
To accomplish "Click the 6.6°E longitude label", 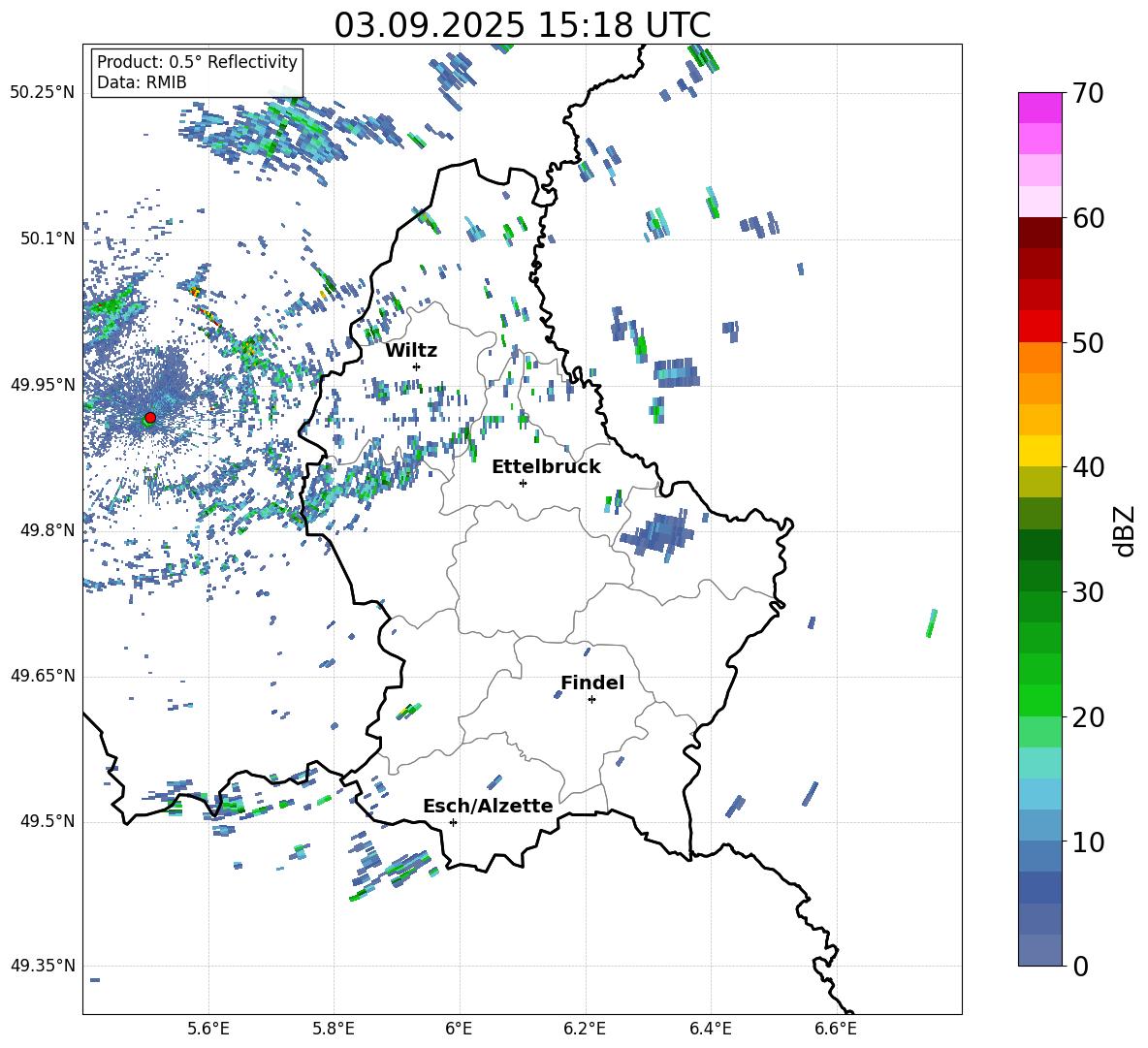I will (836, 1029).
